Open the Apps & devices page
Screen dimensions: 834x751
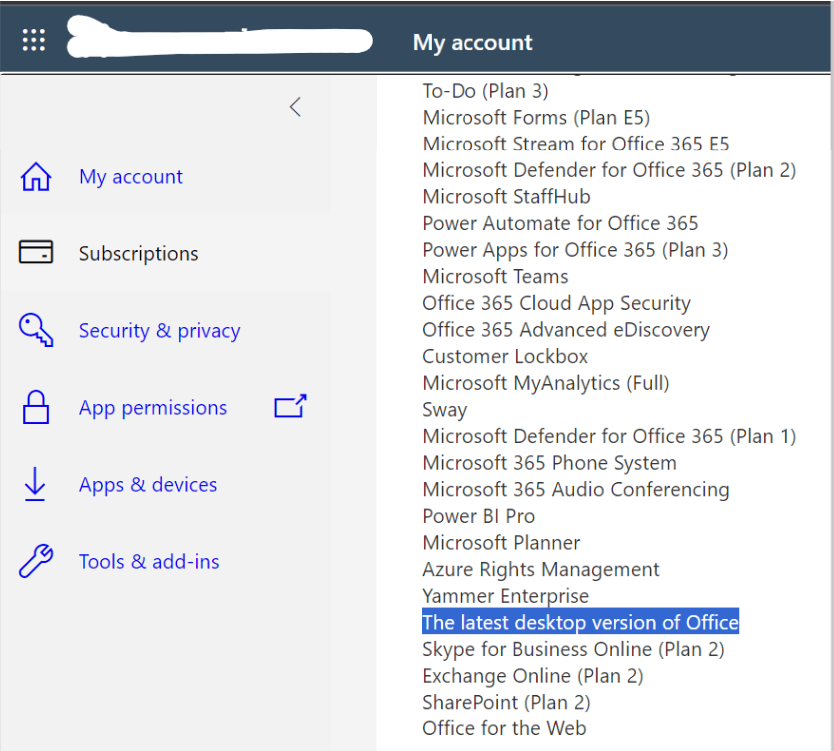point(148,485)
